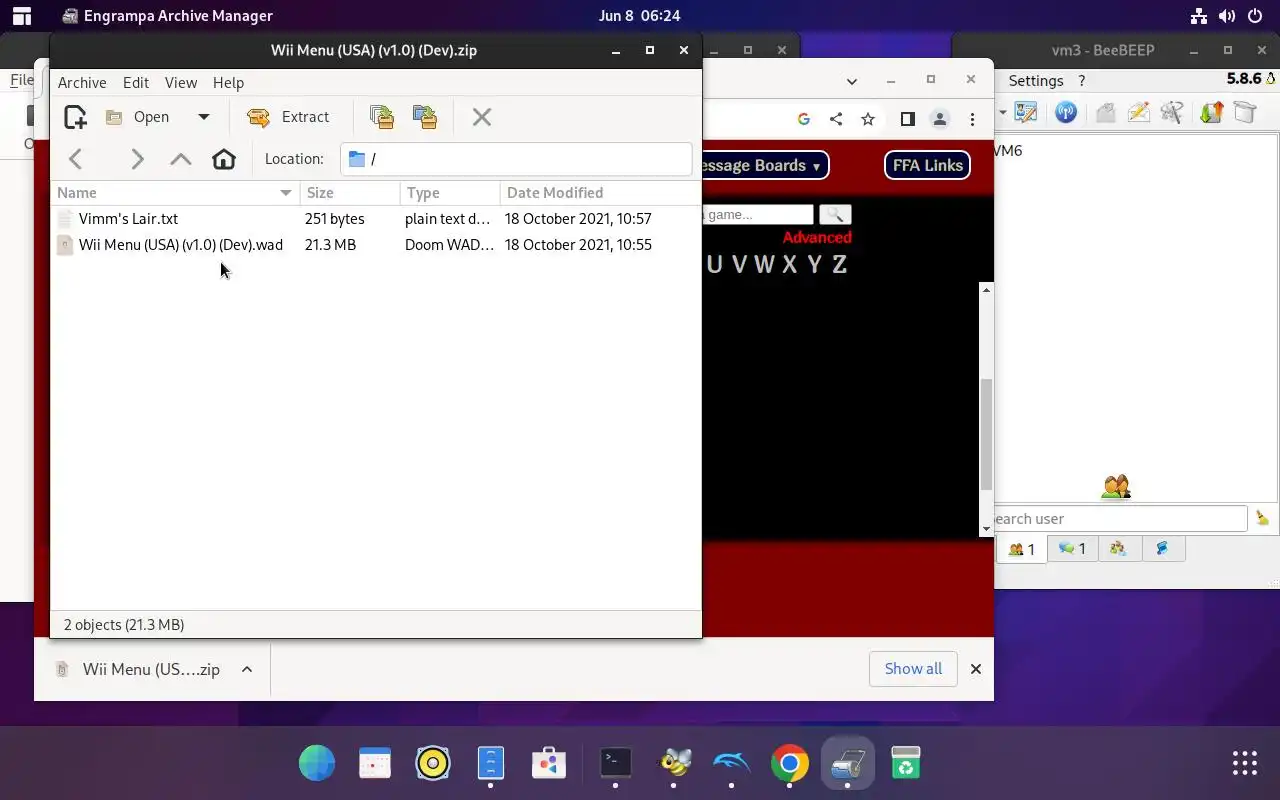This screenshot has height=800, width=1280.
Task: Click Show all downloads button
Action: click(913, 669)
